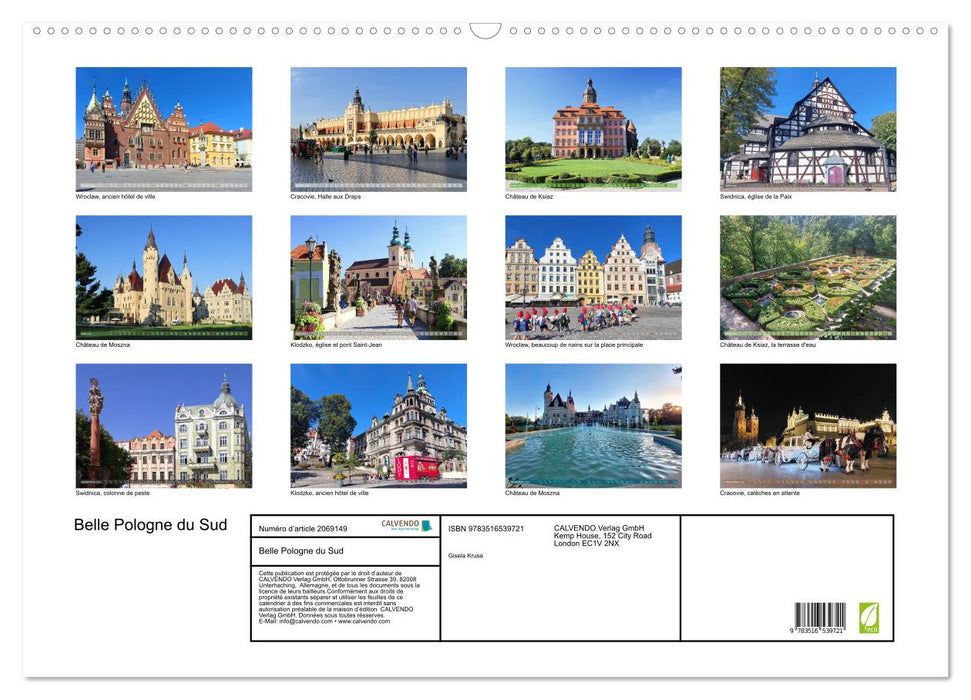
Task: Click the green ECO leaf logo
Action: pos(869,618)
